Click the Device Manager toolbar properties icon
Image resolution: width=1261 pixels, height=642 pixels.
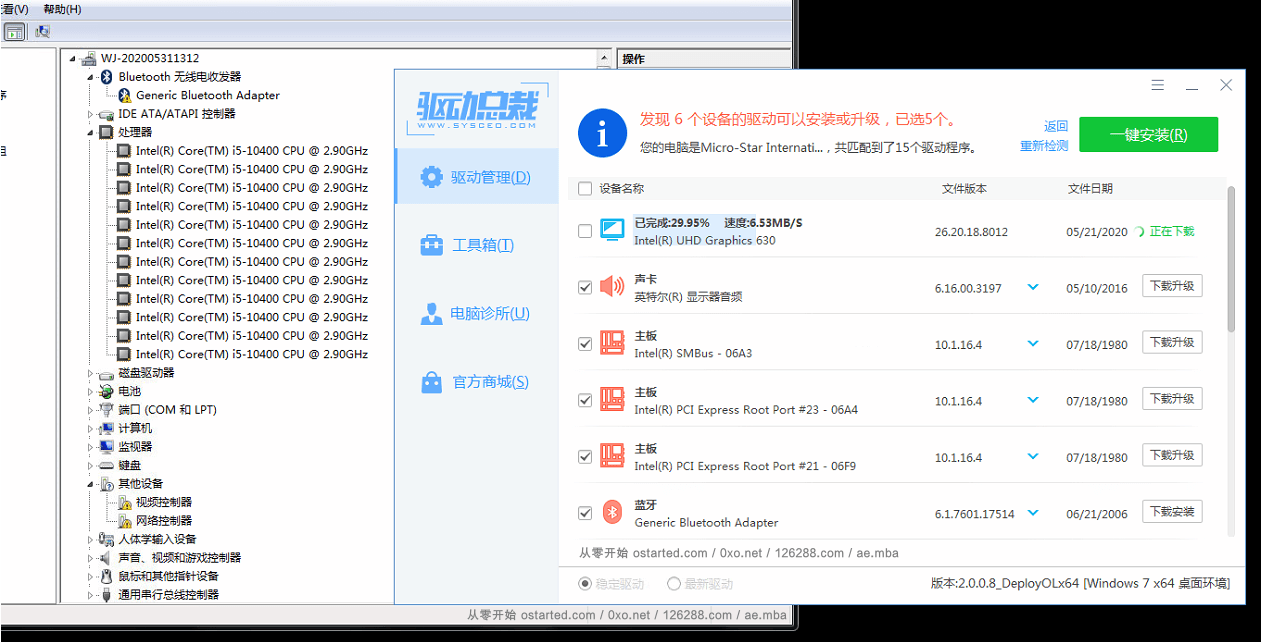pyautogui.click(x=14, y=32)
